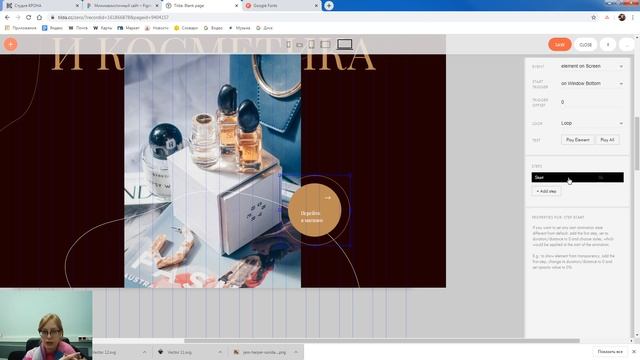This screenshot has width=640, height=360.
Task: Select the black Start step row
Action: [x=577, y=177]
